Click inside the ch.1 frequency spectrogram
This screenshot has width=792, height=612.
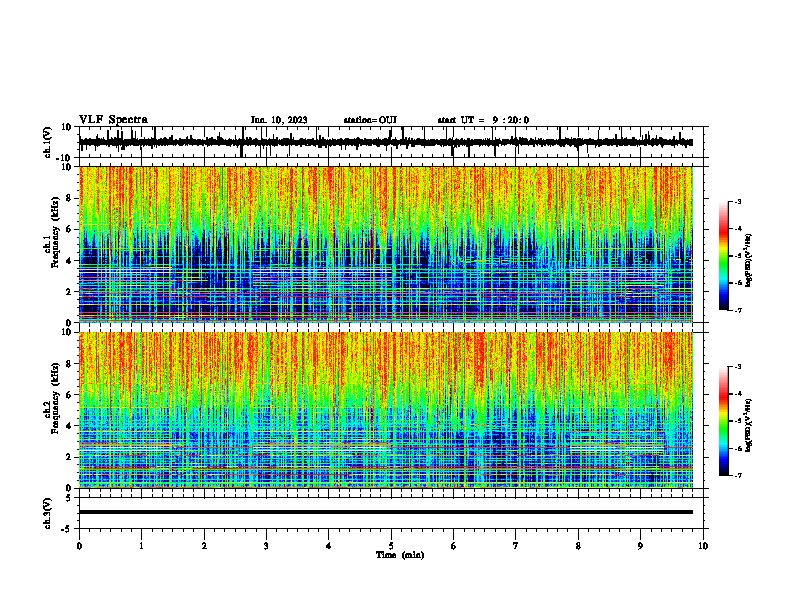(386, 244)
